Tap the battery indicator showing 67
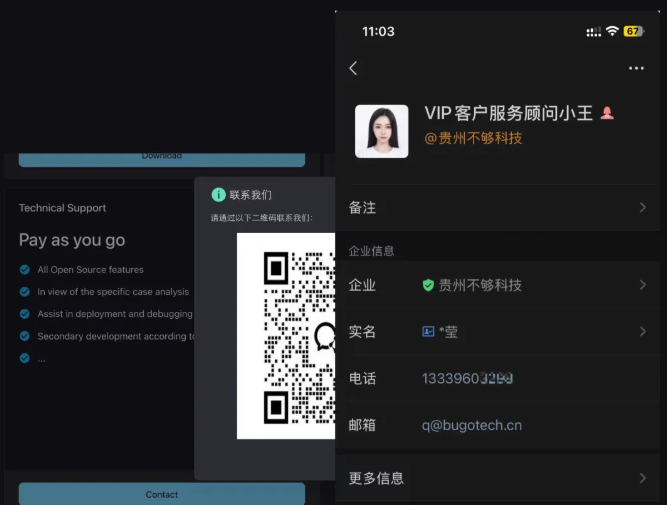The width and height of the screenshot is (667, 505). tap(634, 31)
